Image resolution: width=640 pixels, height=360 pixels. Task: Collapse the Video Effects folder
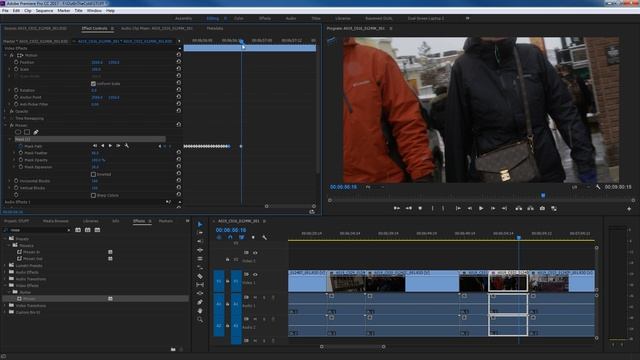click(5, 285)
